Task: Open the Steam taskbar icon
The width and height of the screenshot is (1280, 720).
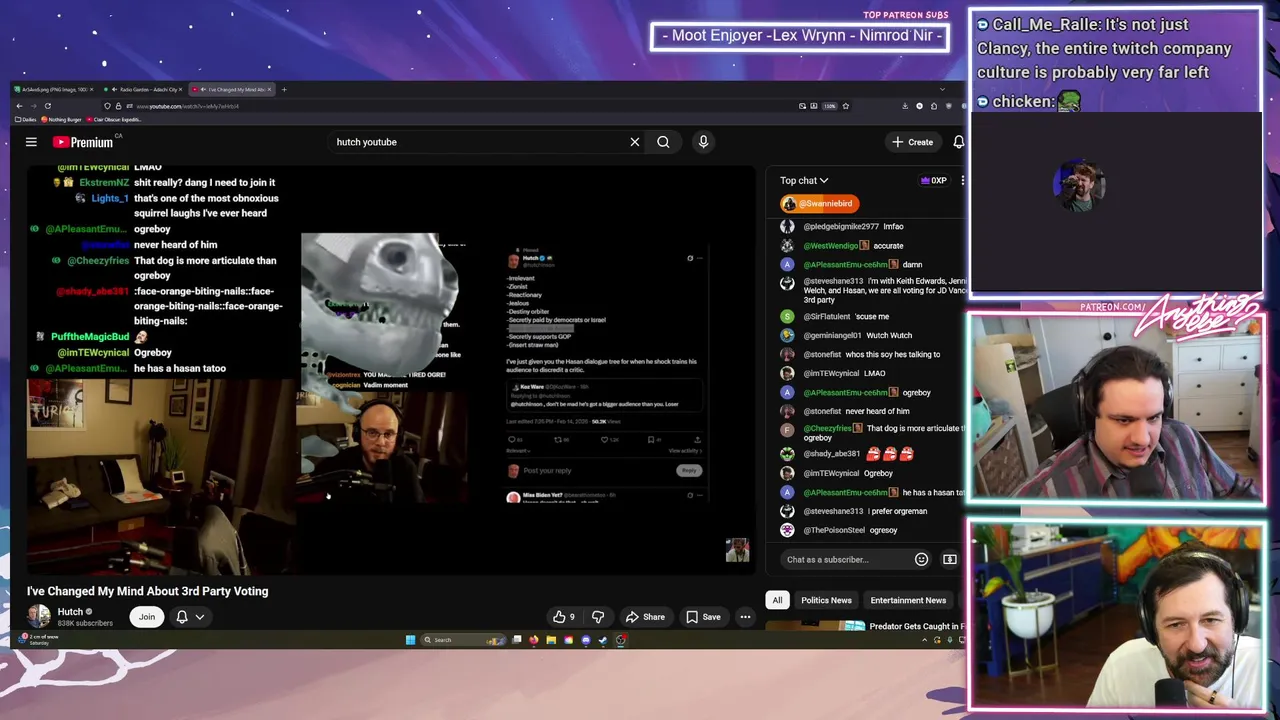Action: tap(602, 640)
